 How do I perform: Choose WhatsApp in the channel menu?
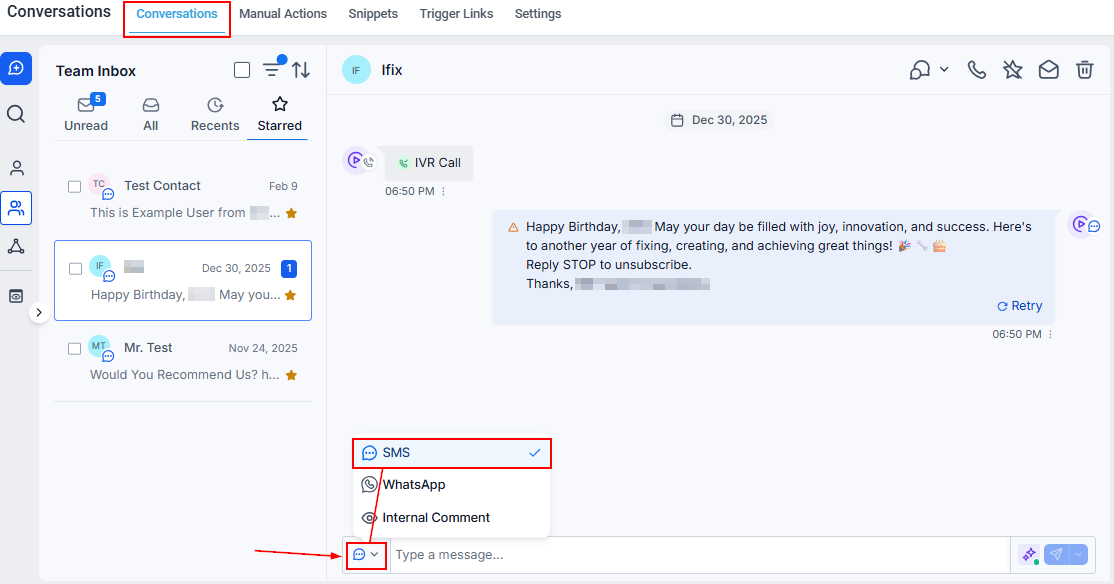coord(452,485)
